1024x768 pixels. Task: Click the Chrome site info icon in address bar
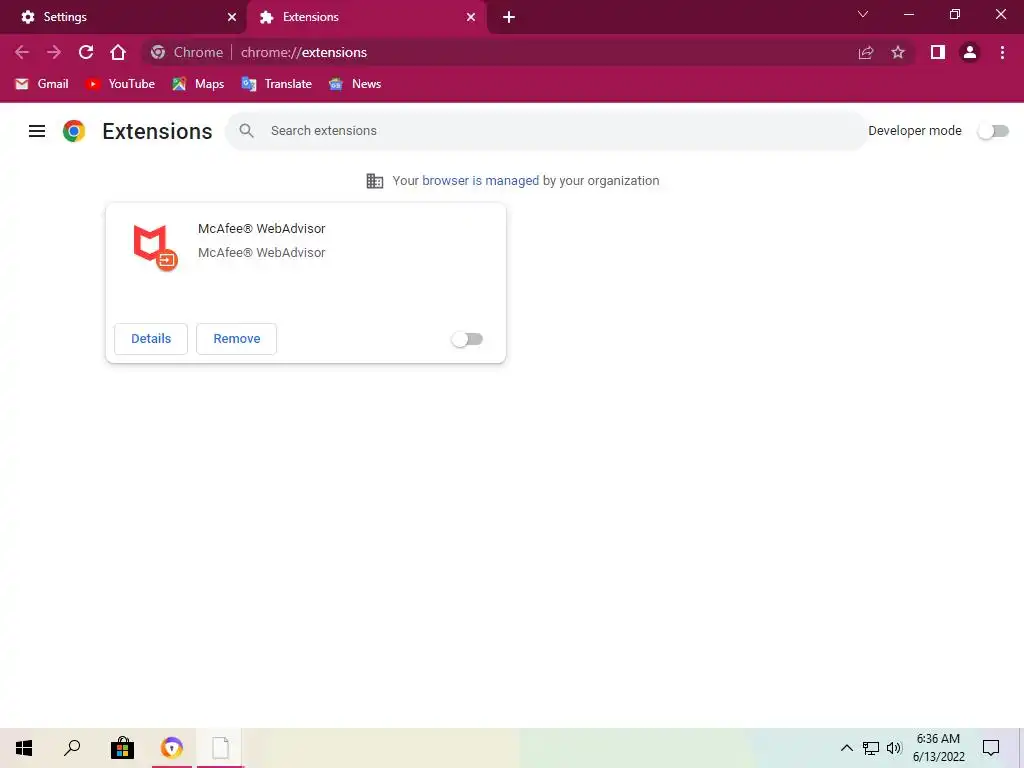point(157,52)
